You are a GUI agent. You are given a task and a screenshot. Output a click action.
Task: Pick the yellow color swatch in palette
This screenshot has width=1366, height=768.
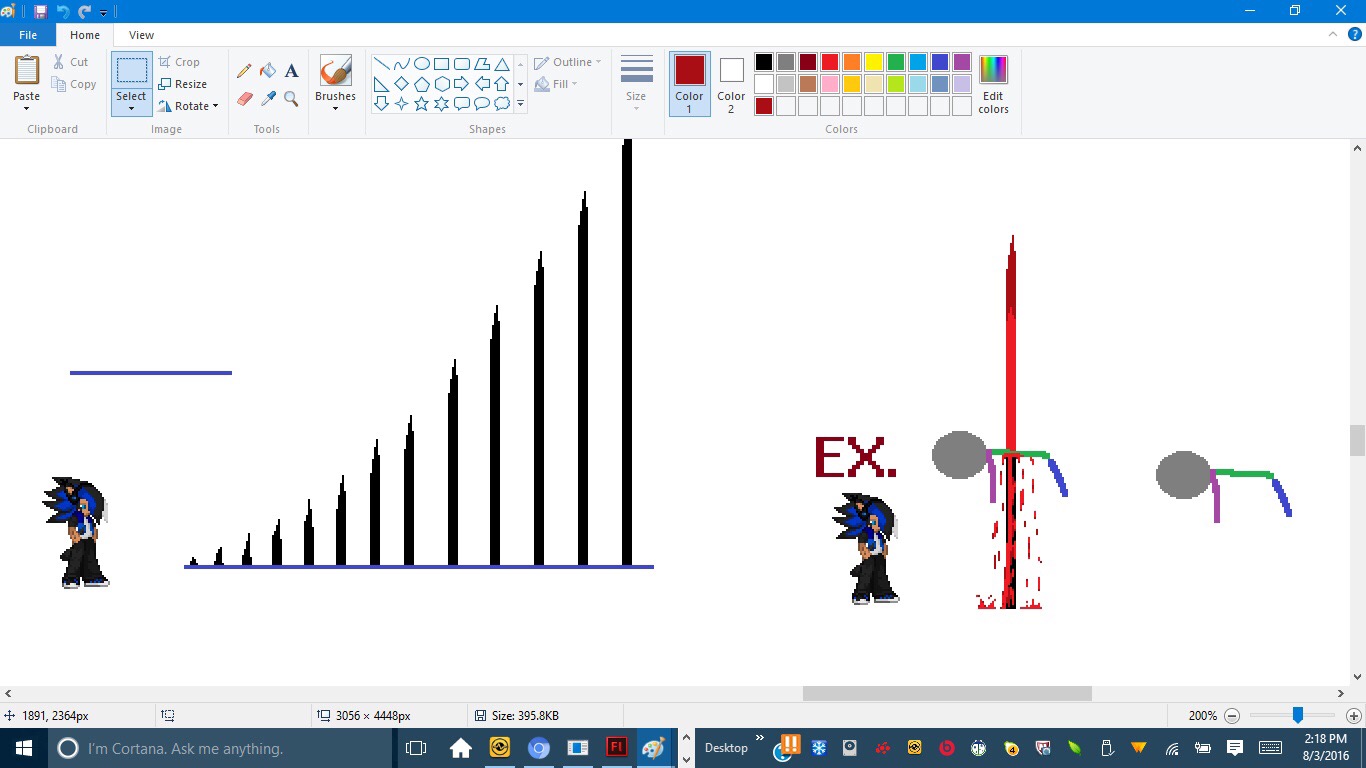pos(873,62)
